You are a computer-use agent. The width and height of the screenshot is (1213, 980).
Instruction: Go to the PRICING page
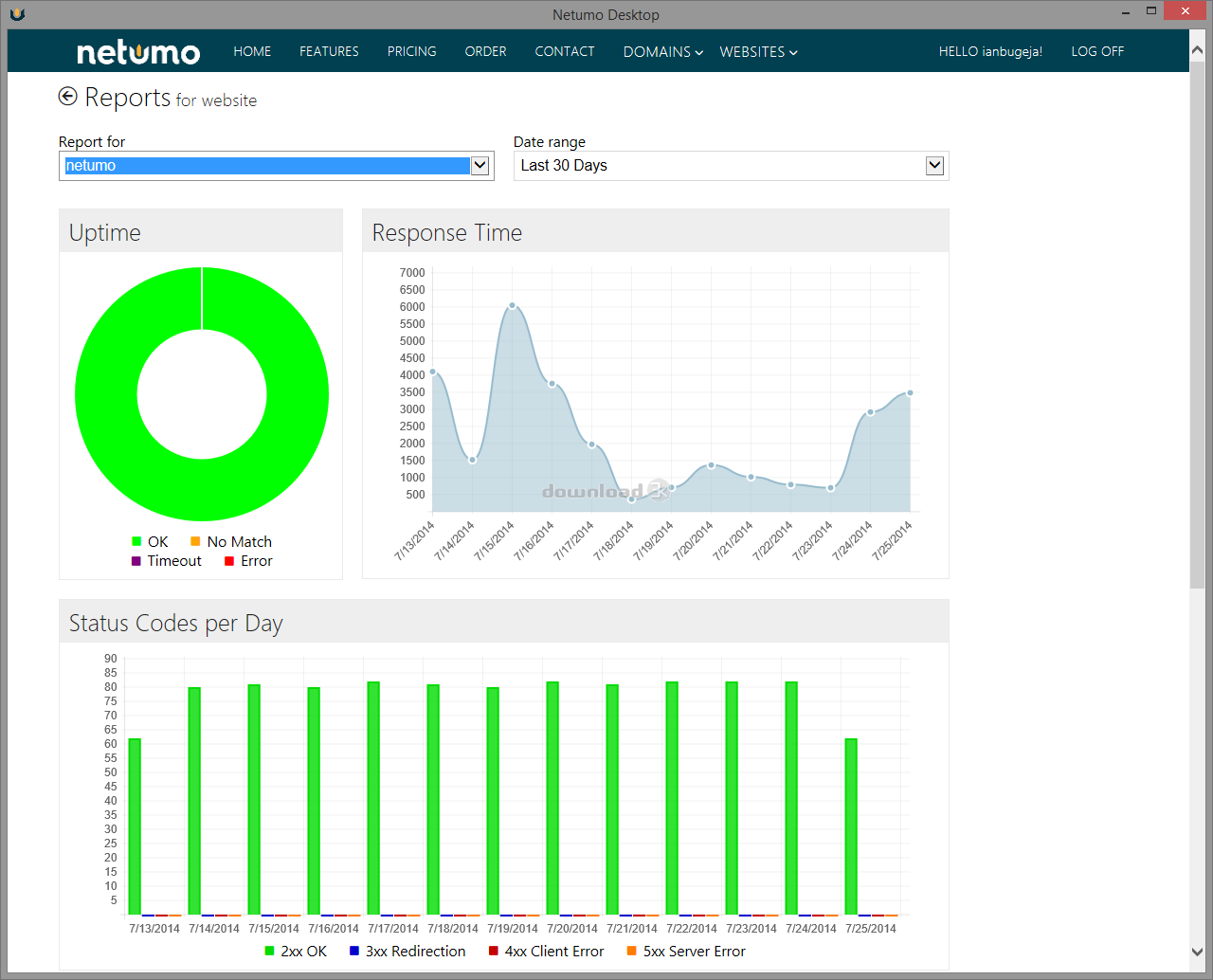click(x=411, y=51)
